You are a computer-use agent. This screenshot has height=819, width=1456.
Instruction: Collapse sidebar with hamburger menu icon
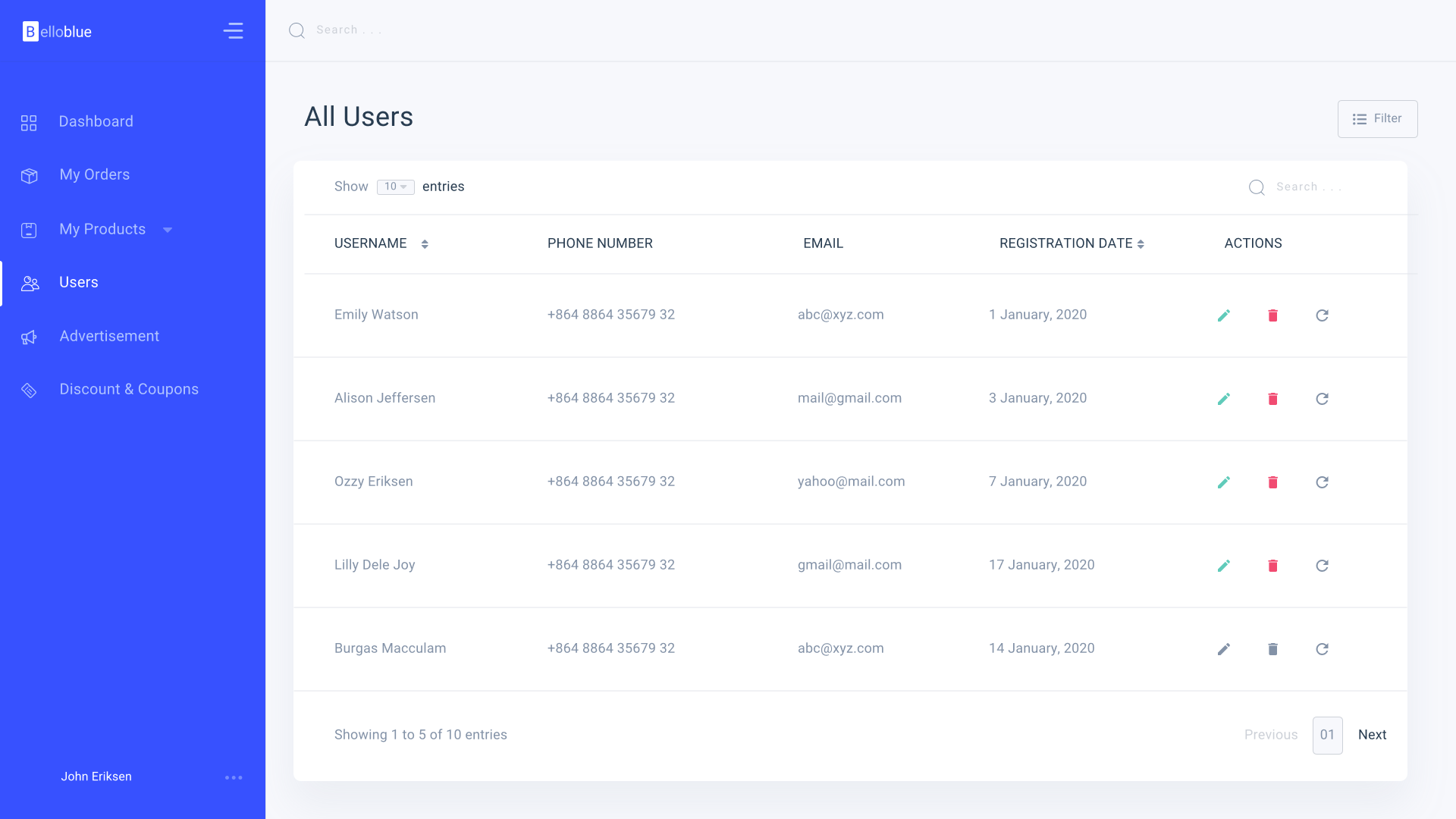234,30
